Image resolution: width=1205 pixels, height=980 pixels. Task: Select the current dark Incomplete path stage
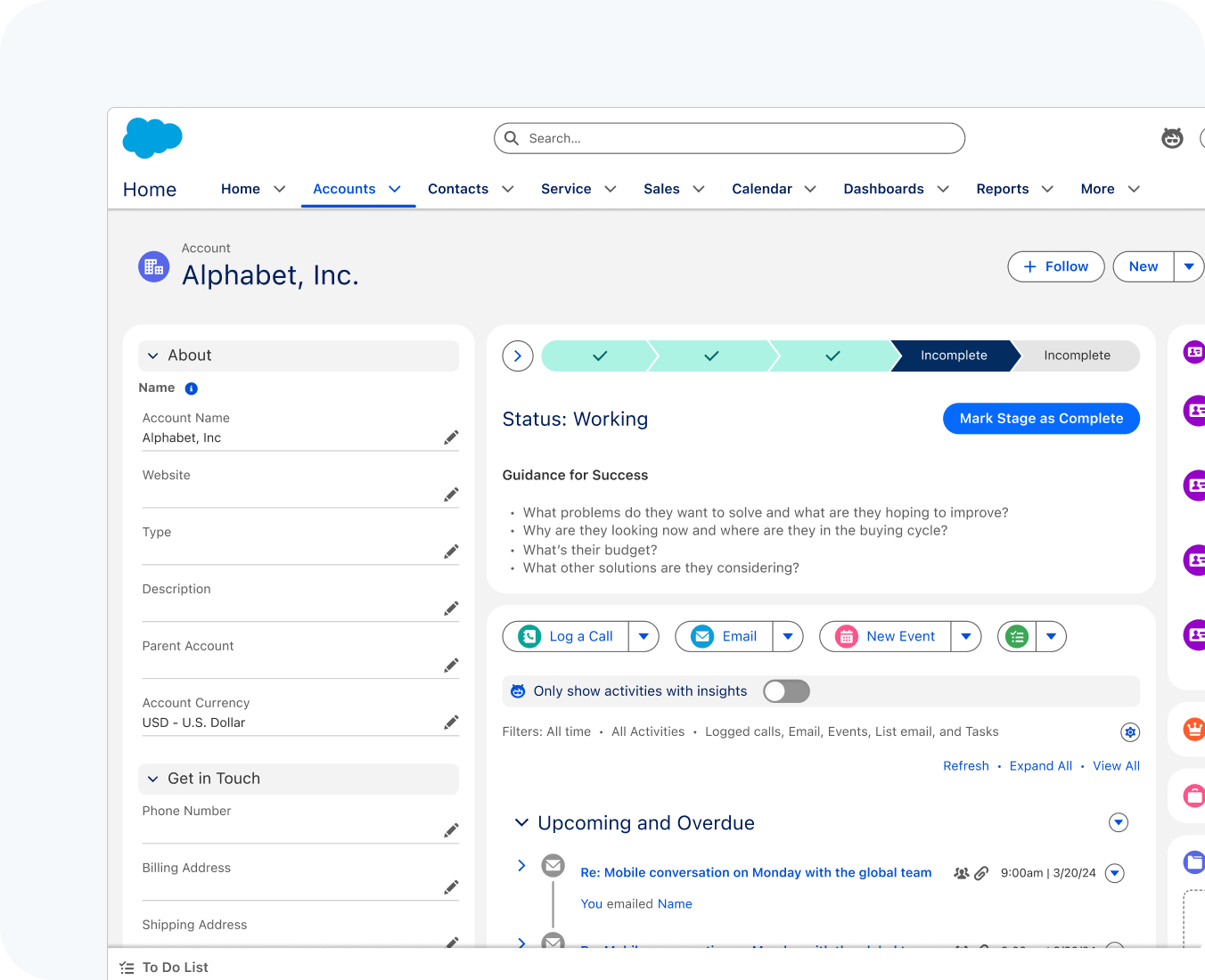tap(954, 355)
